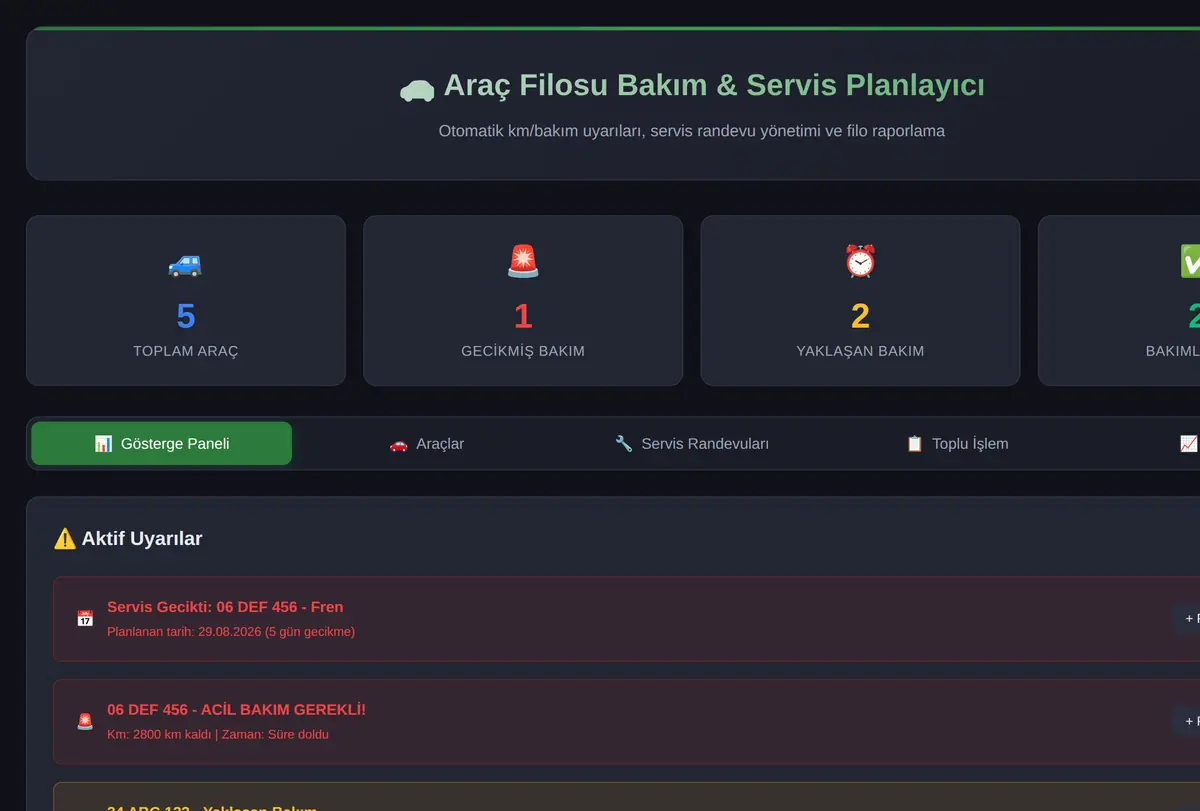Open the Servis Randevuları tab
The image size is (1200, 811).
(x=692, y=443)
